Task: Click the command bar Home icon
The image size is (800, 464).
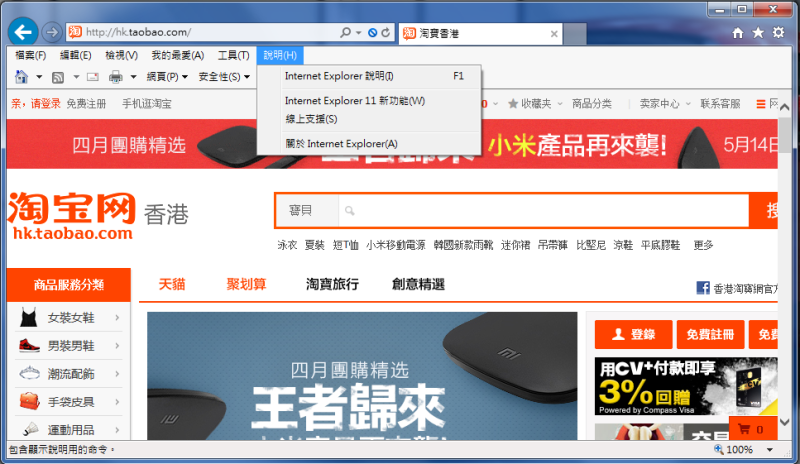Action: (21, 77)
